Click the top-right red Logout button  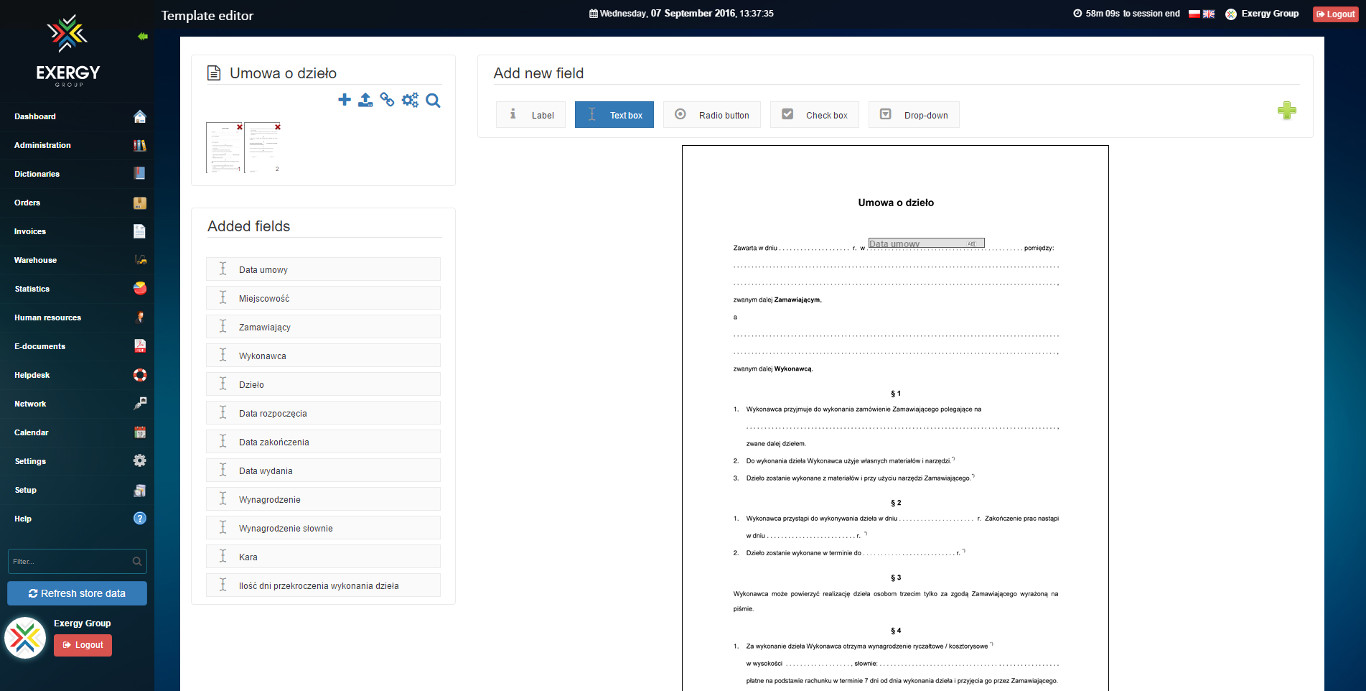coord(1335,14)
